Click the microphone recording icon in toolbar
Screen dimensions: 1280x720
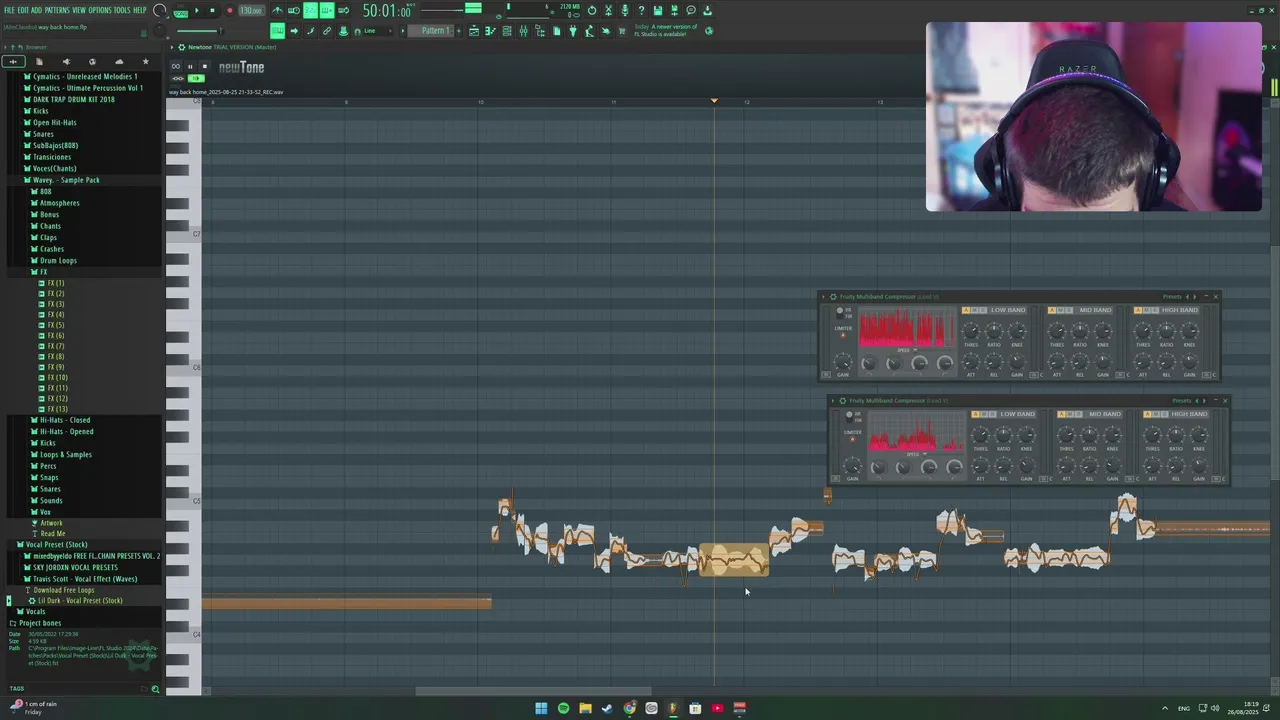pyautogui.click(x=625, y=10)
